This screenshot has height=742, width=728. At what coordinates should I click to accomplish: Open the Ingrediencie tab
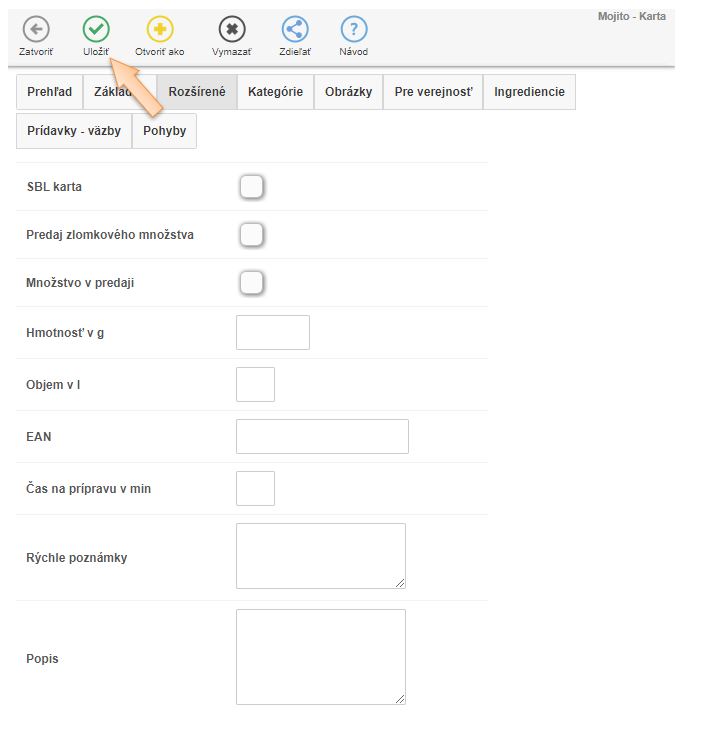(529, 92)
